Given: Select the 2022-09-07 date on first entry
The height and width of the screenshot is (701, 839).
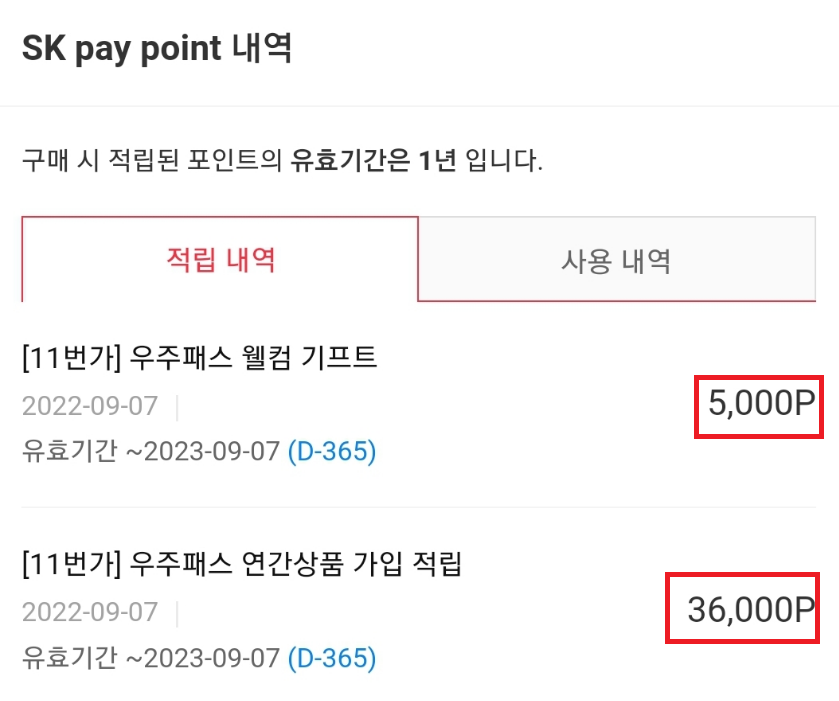Looking at the screenshot, I should [90, 405].
